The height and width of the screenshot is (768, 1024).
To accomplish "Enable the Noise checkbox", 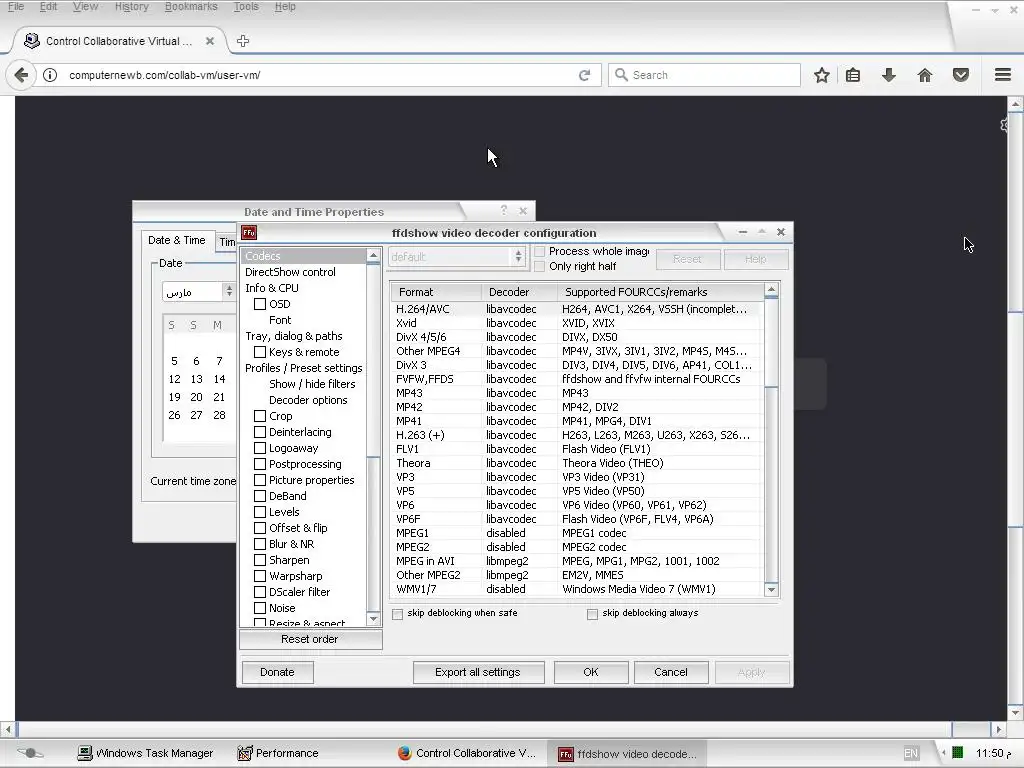I will pyautogui.click(x=260, y=608).
